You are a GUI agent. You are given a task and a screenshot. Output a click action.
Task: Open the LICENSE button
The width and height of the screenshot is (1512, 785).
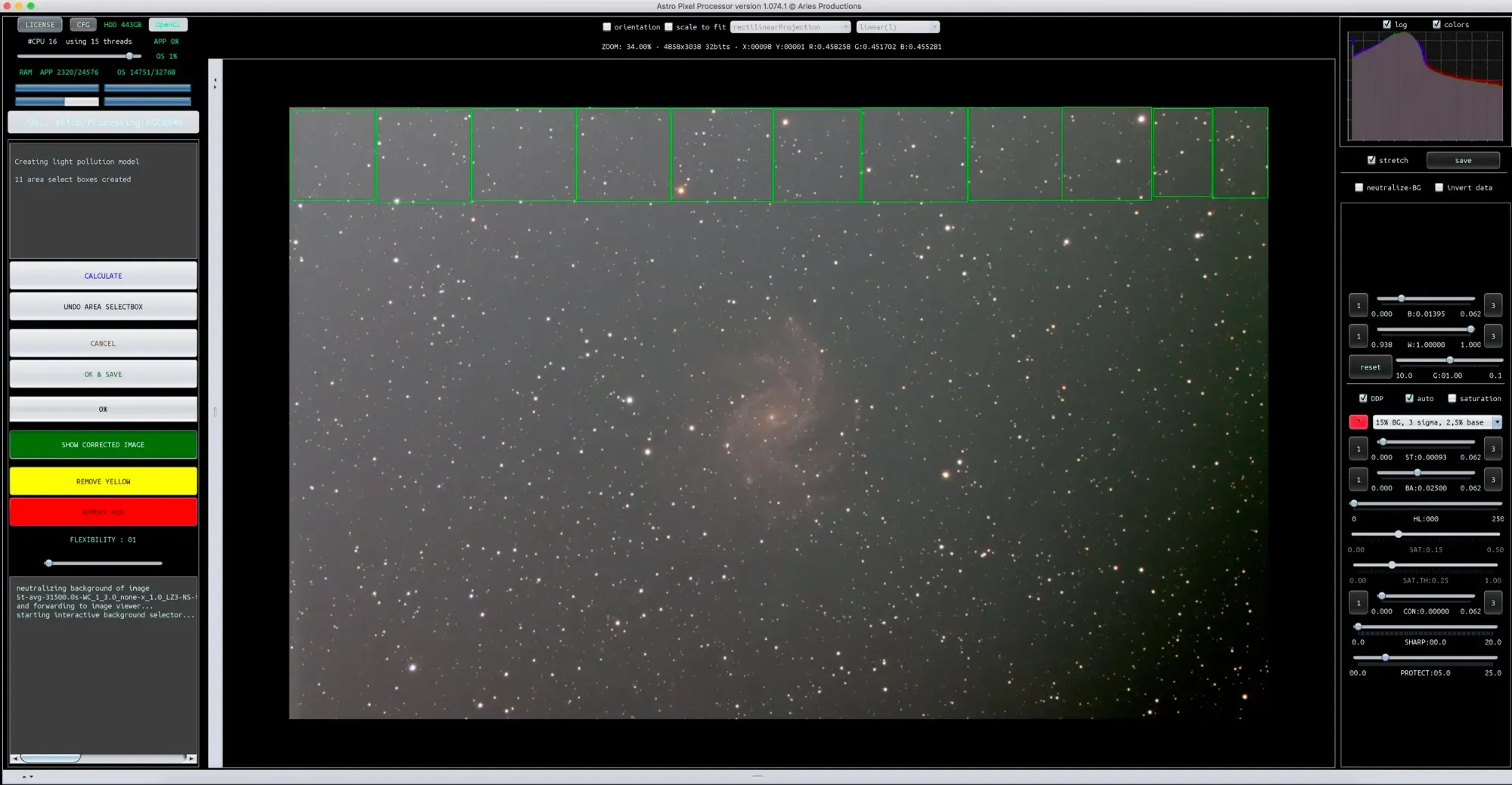[x=40, y=25]
